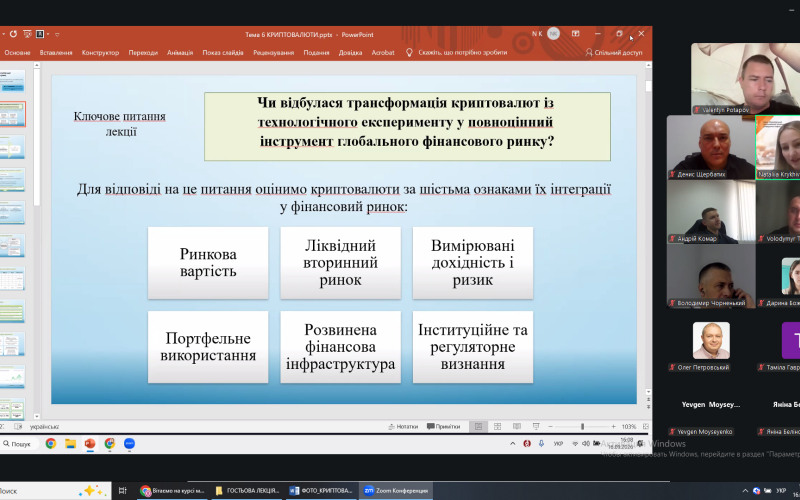Click the blue Zoom icon in shared taskbar
The width and height of the screenshot is (800, 500).
click(x=130, y=444)
